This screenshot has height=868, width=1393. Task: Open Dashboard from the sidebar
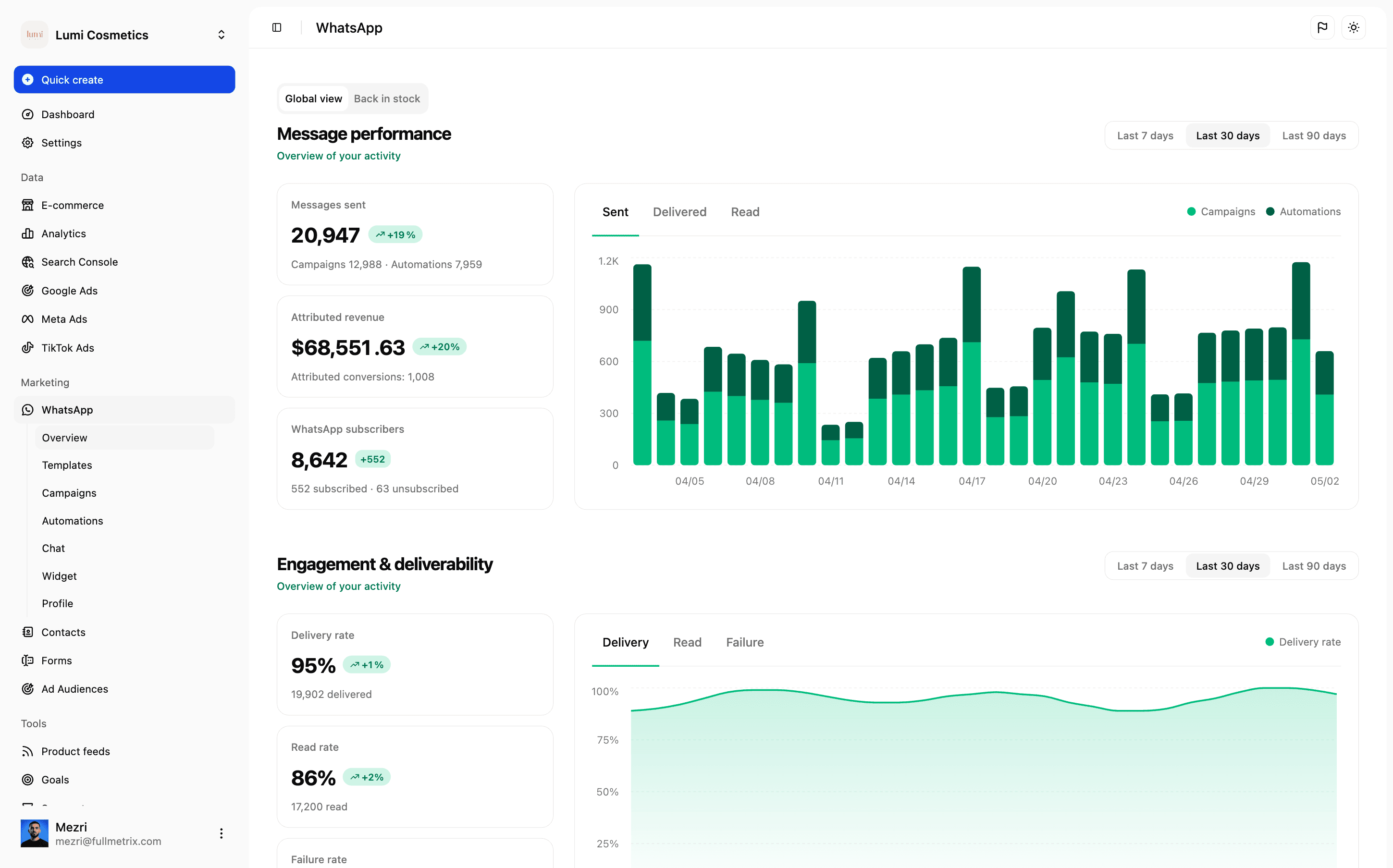(x=124, y=114)
